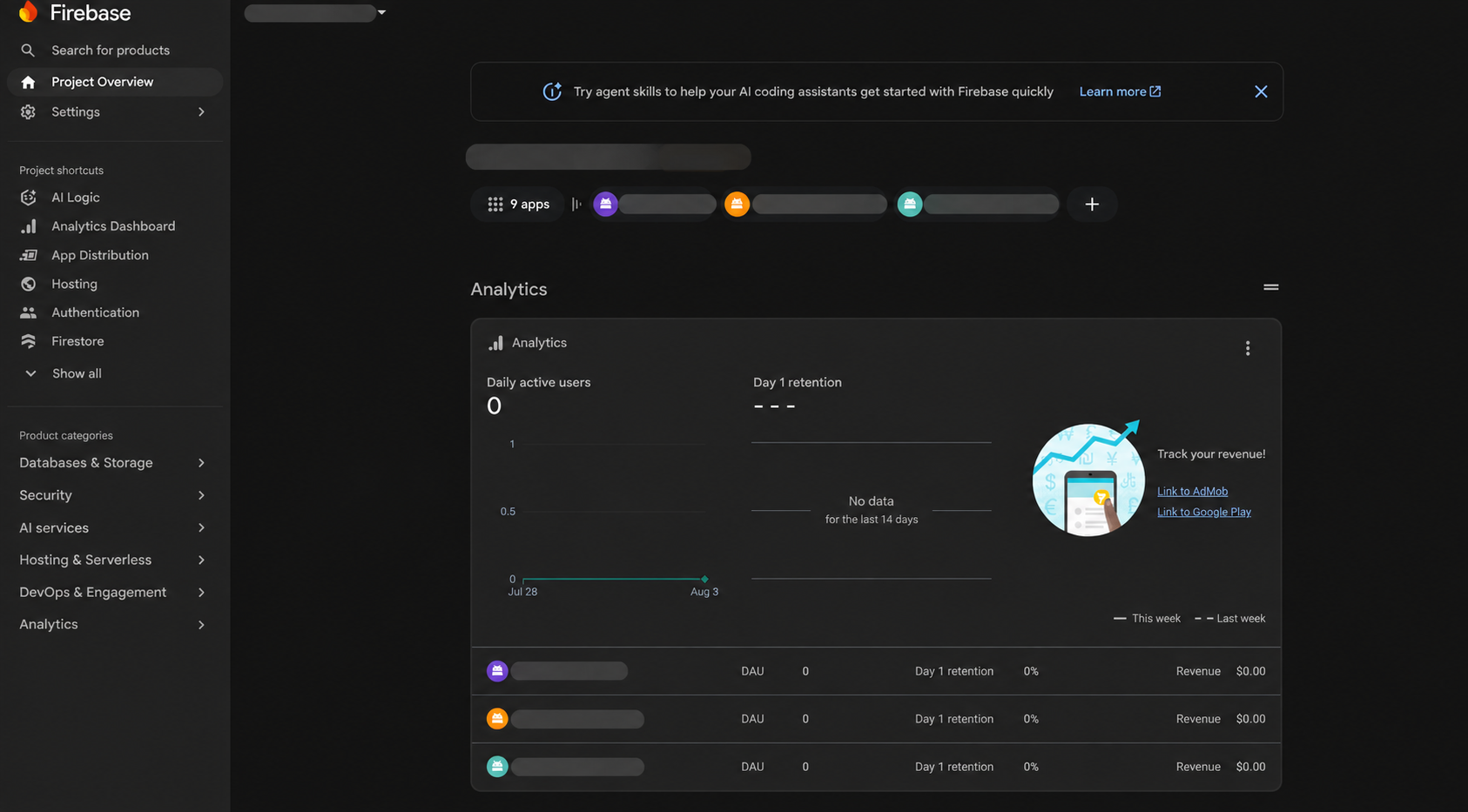The width and height of the screenshot is (1468, 812).
Task: Click the Hosting globe icon
Action: (28, 284)
